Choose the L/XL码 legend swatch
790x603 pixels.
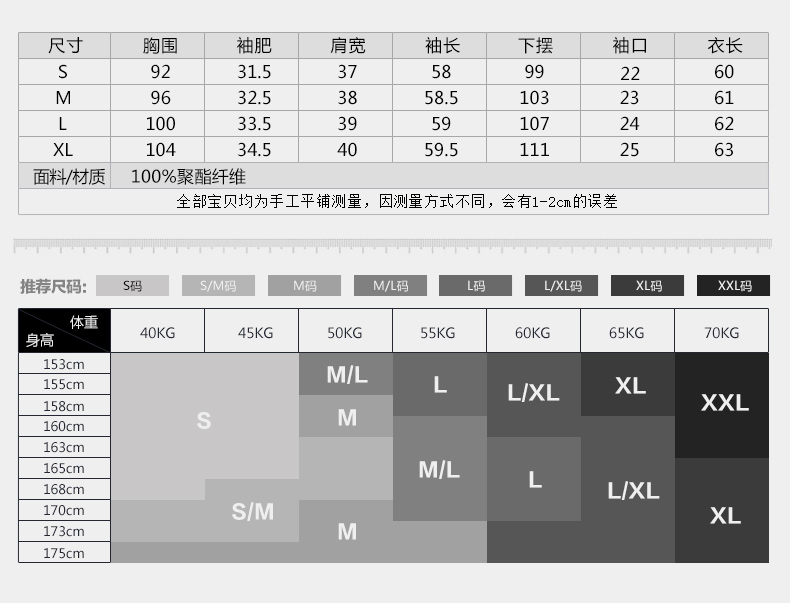click(562, 286)
